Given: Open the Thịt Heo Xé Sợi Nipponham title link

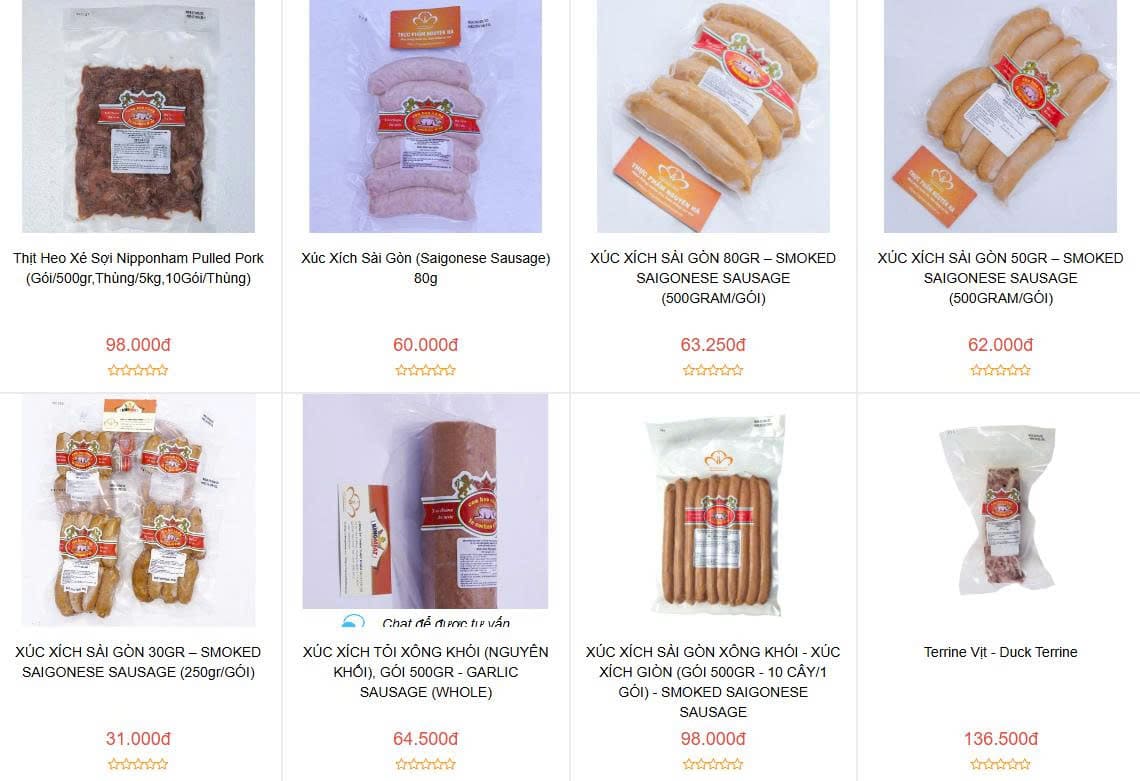Looking at the screenshot, I should [138, 268].
